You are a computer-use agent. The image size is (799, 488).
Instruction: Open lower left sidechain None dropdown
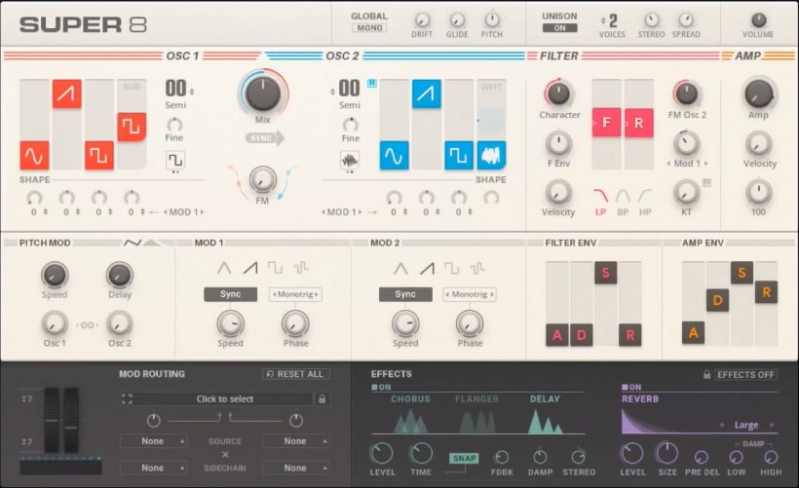click(x=153, y=468)
